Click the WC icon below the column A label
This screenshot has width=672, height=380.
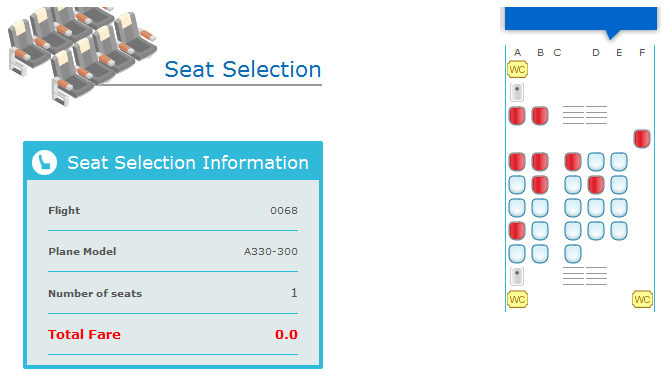(517, 69)
